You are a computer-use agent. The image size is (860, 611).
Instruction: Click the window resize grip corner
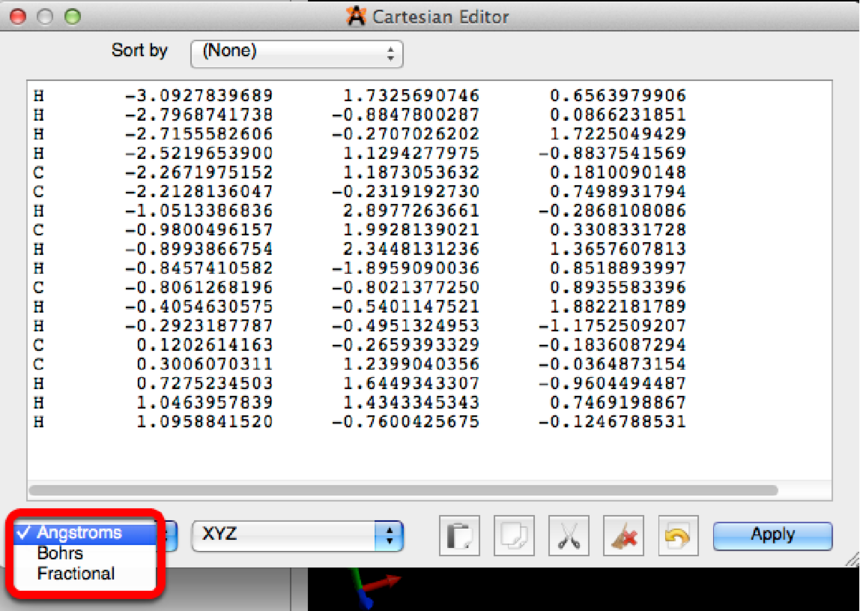850,559
